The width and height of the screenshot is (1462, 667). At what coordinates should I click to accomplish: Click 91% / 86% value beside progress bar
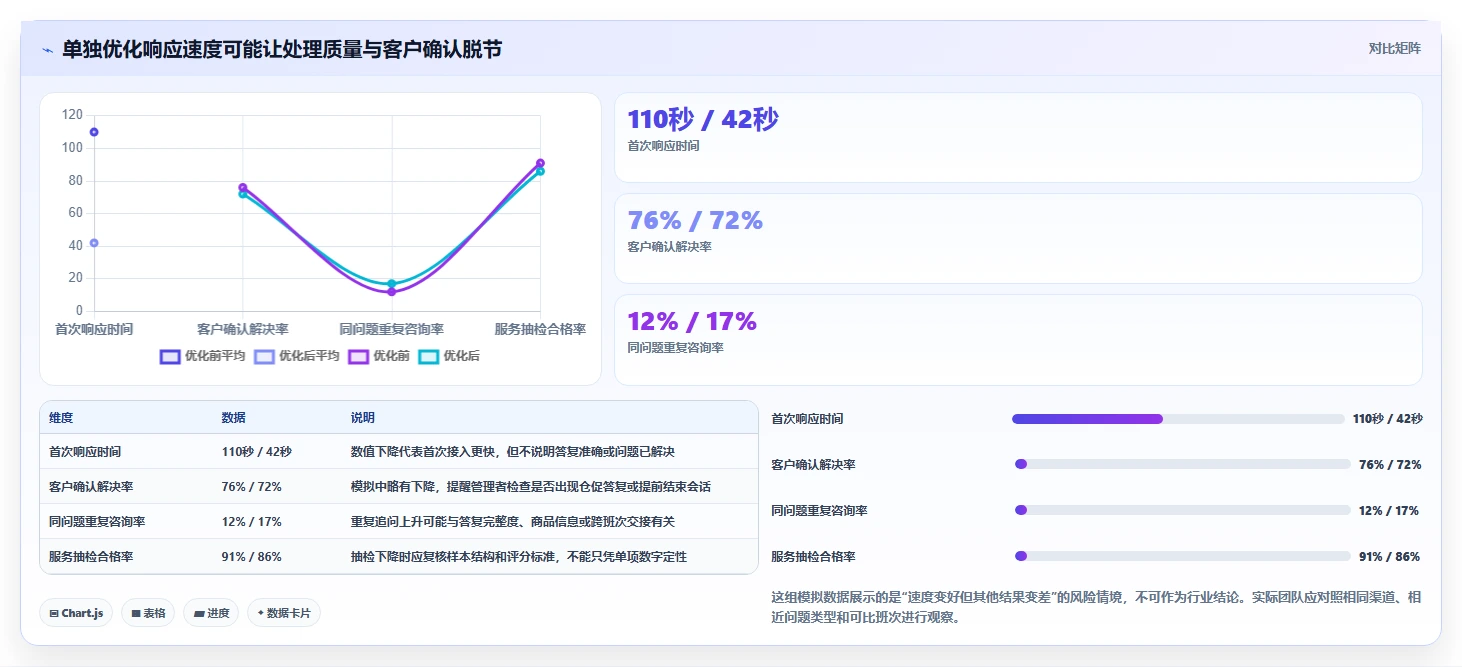pos(1389,557)
